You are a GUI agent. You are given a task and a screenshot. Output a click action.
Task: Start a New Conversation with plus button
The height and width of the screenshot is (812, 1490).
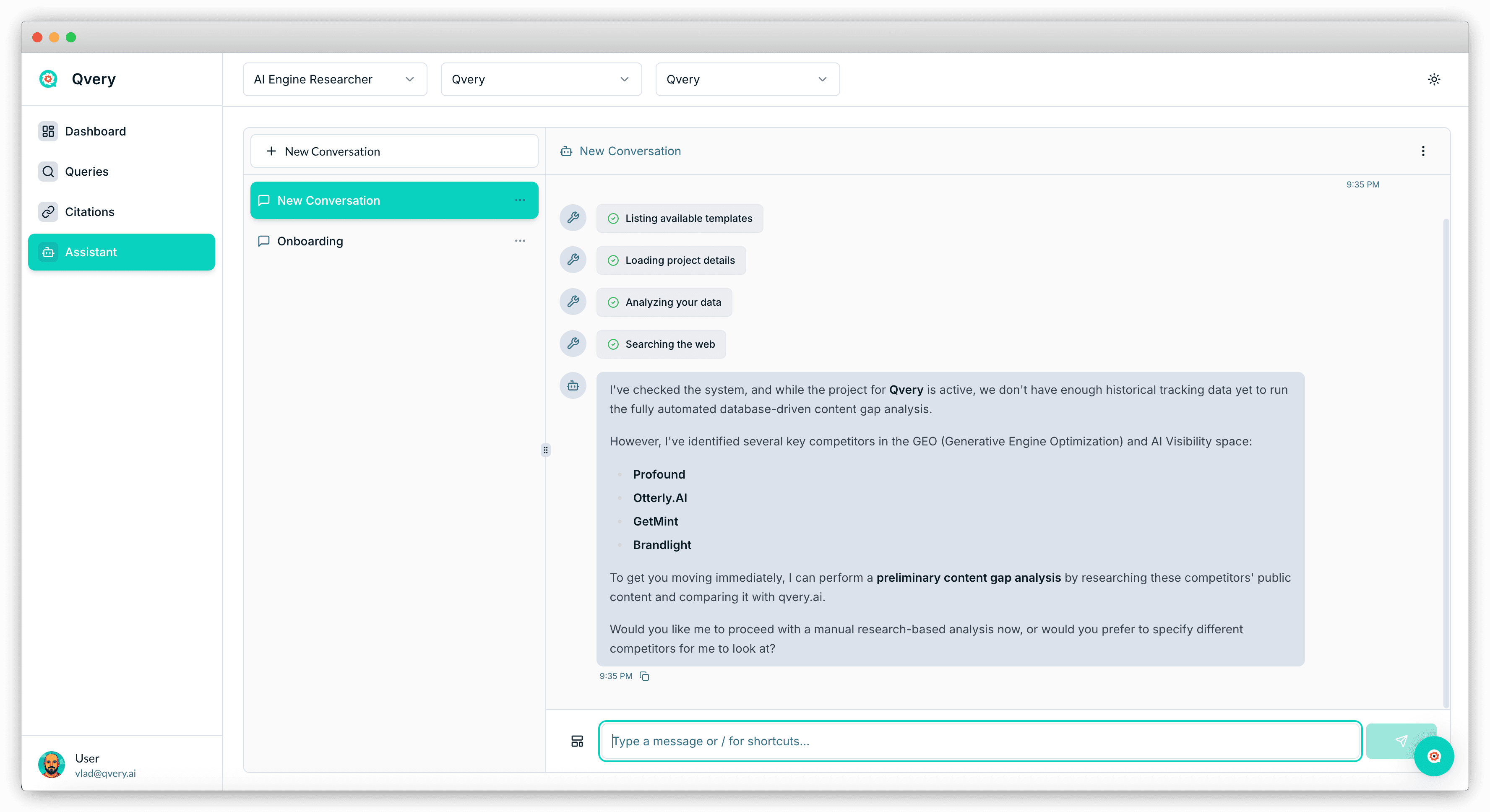pyautogui.click(x=394, y=151)
